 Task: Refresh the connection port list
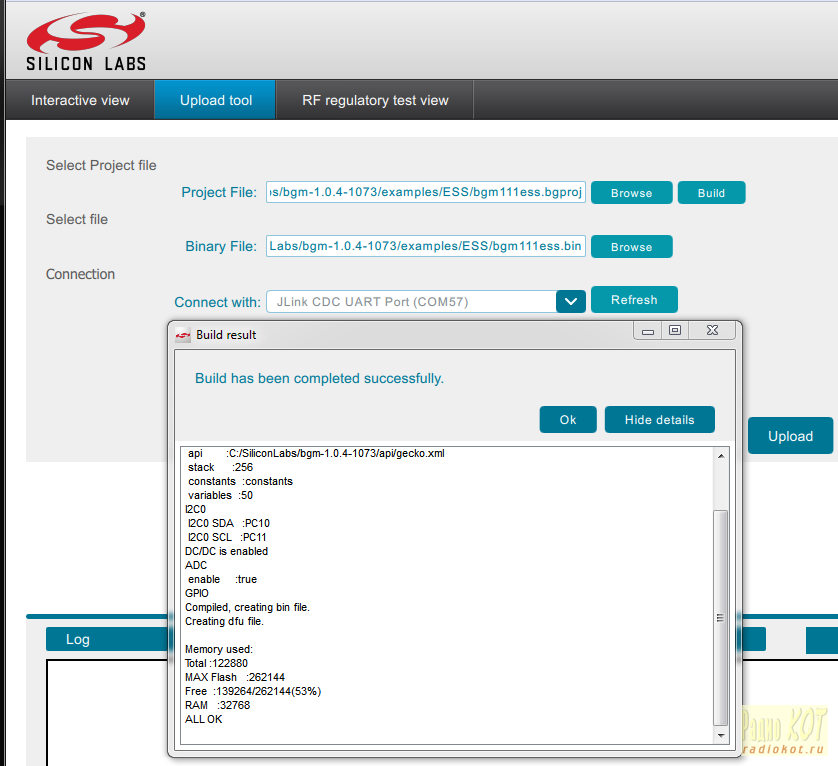point(634,300)
